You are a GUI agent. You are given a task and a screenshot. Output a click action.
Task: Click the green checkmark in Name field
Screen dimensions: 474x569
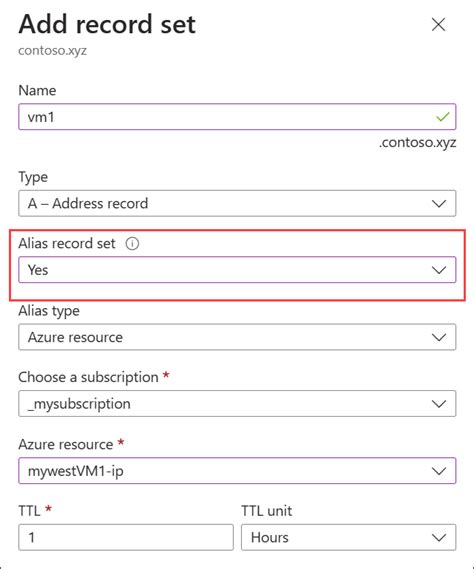click(443, 117)
